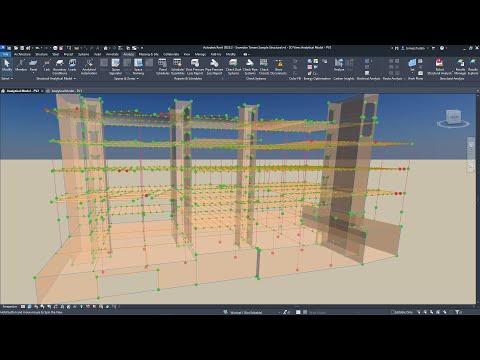
Task: Switch to second Analytical Model view tab
Action: click(x=66, y=91)
